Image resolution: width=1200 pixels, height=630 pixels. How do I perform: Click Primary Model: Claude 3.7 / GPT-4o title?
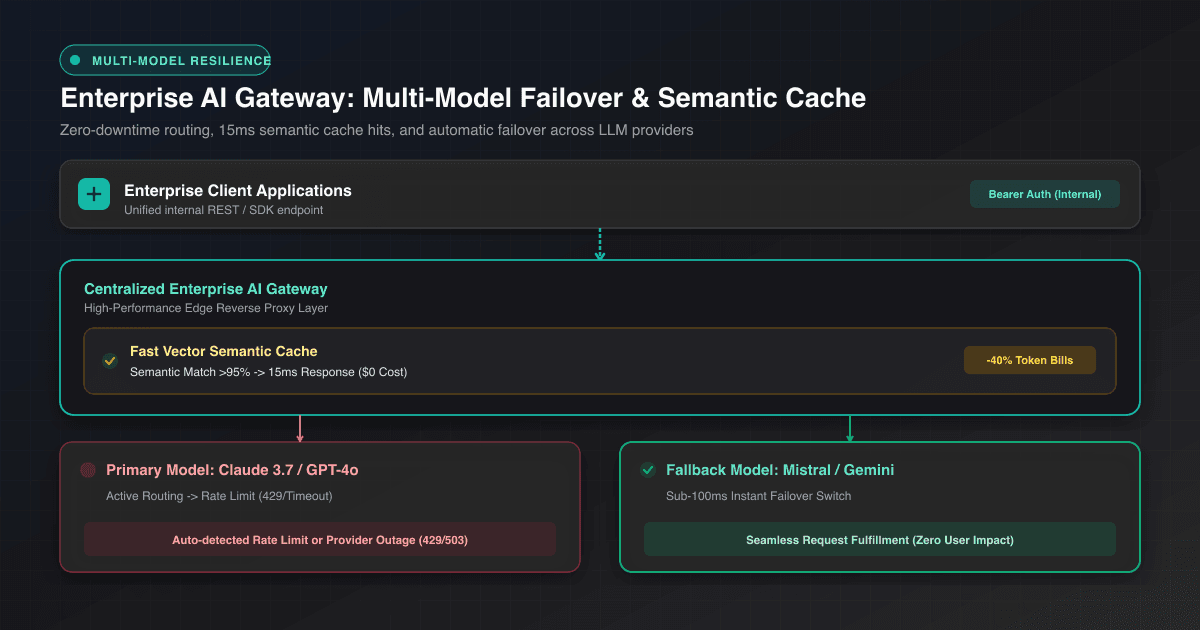pyautogui.click(x=232, y=470)
